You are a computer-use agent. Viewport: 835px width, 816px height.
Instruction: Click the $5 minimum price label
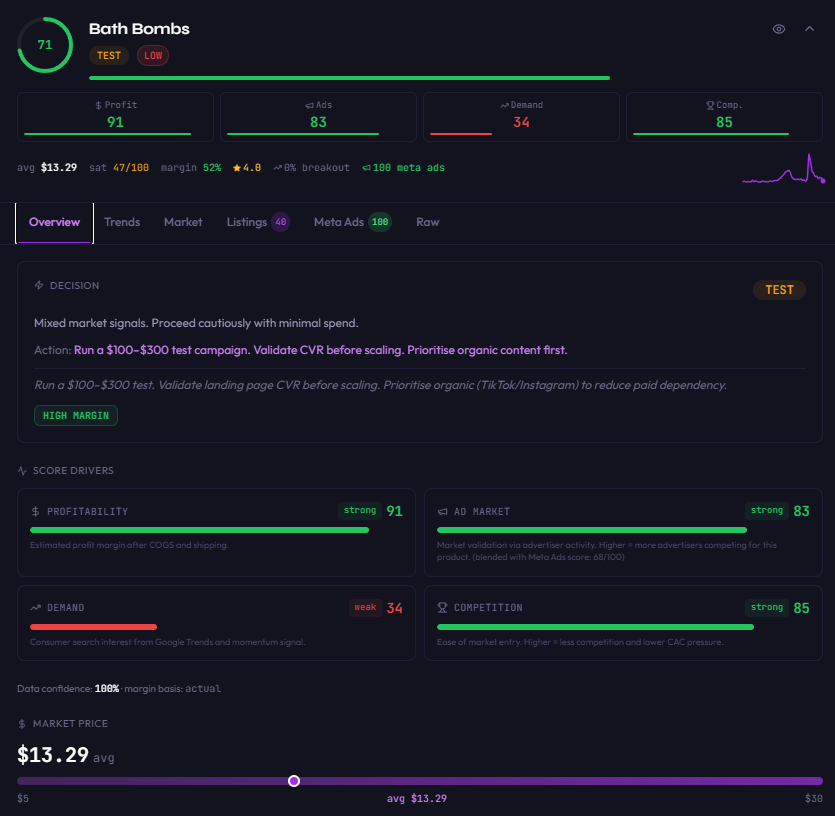23,798
